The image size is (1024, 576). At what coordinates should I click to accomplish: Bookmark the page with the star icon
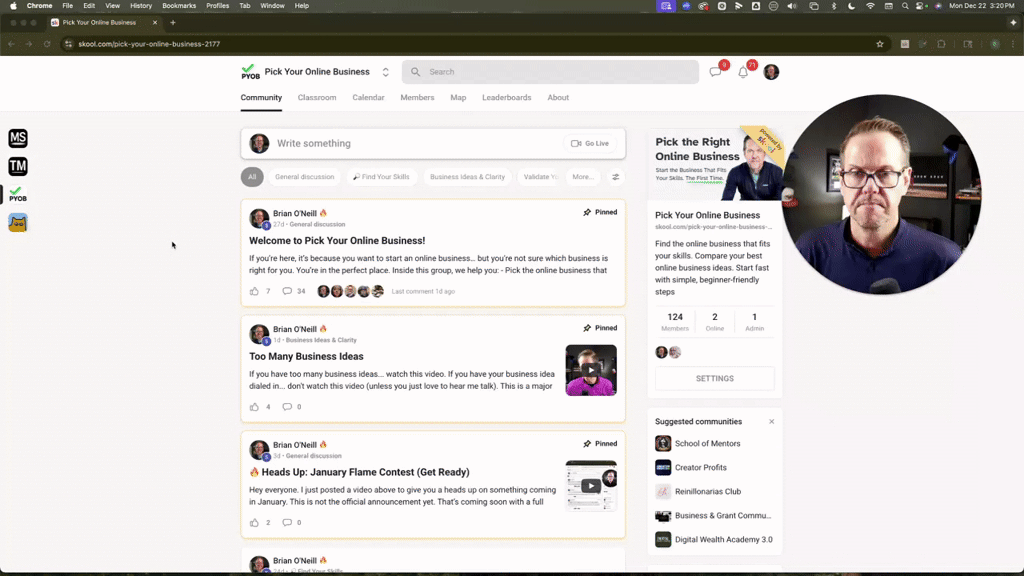879,44
